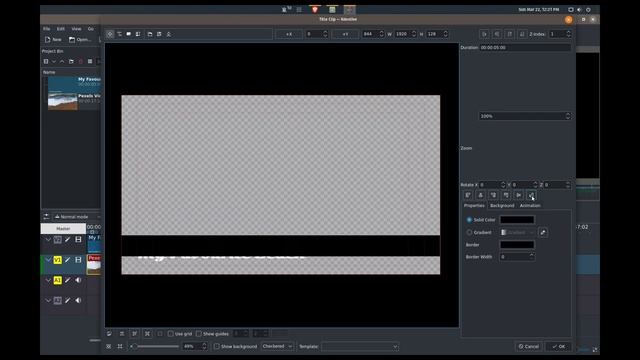640x360 pixels.
Task: Open the Border color swatch
Action: click(x=517, y=244)
